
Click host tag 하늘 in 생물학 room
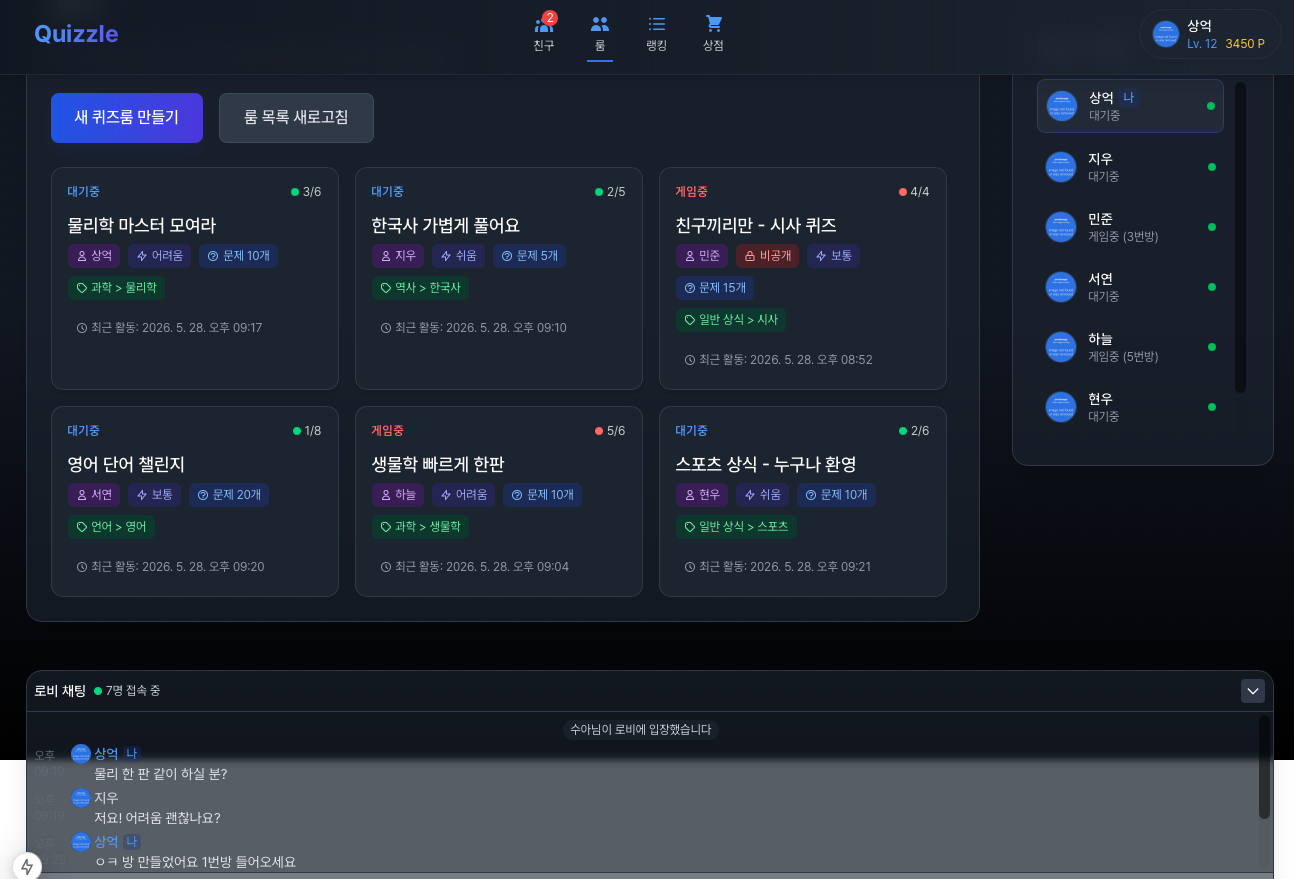point(398,495)
